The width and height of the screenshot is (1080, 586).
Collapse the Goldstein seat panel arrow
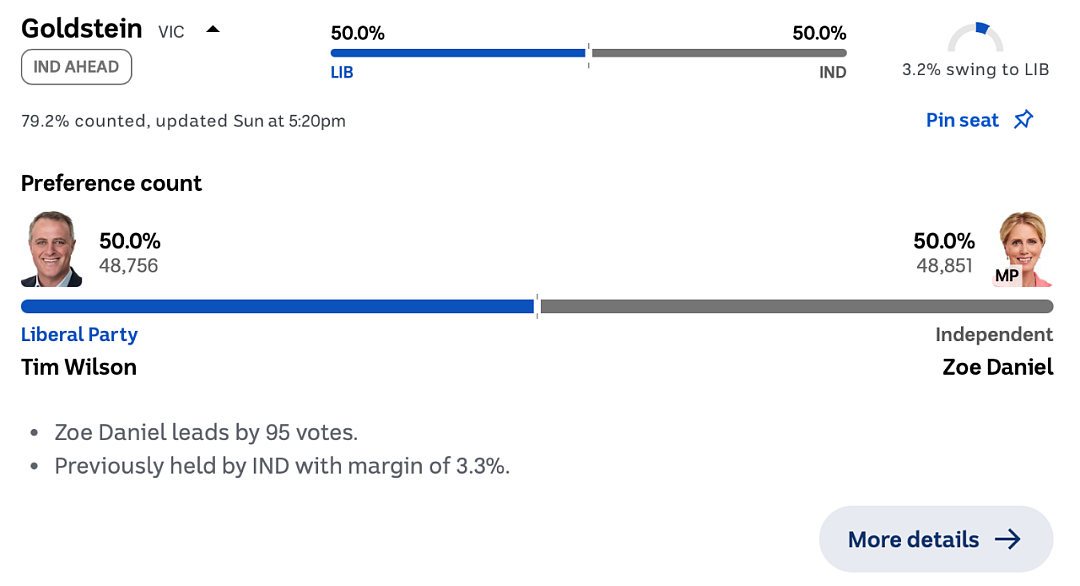[213, 30]
